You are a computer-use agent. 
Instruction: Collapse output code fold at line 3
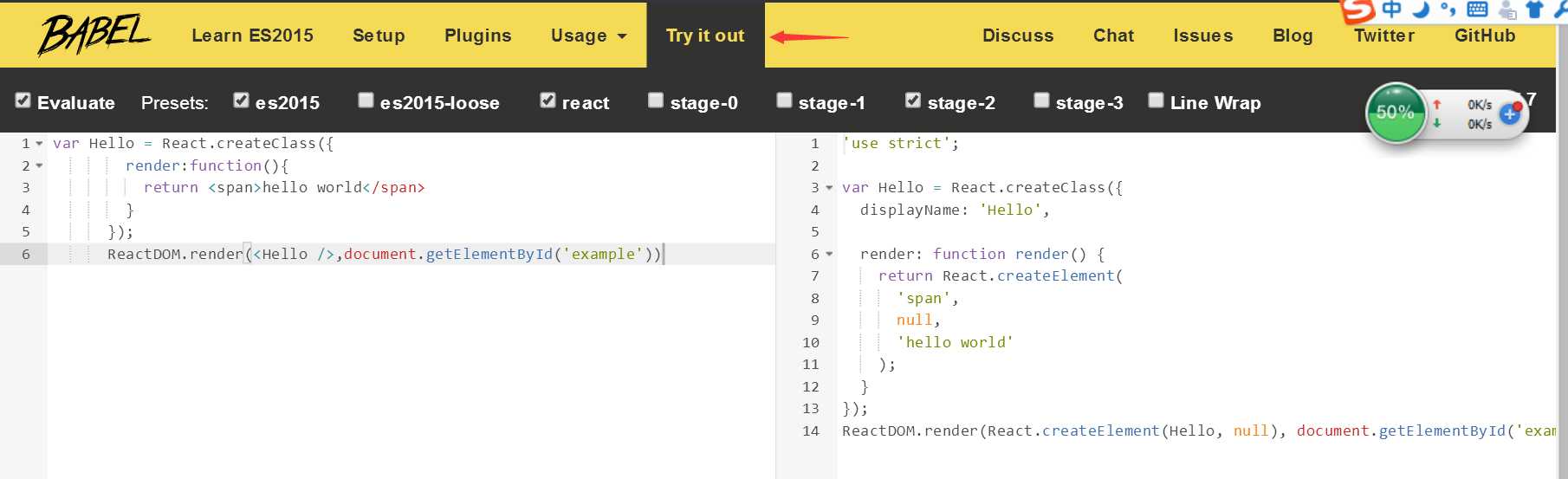tap(829, 188)
